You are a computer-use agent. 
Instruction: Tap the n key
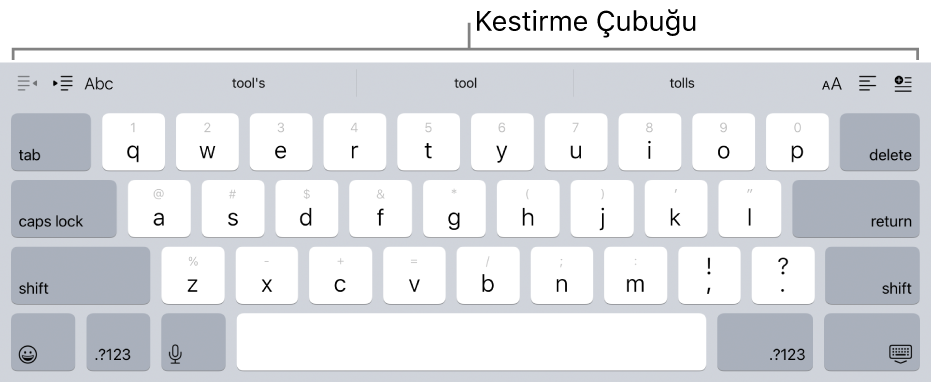pos(562,276)
